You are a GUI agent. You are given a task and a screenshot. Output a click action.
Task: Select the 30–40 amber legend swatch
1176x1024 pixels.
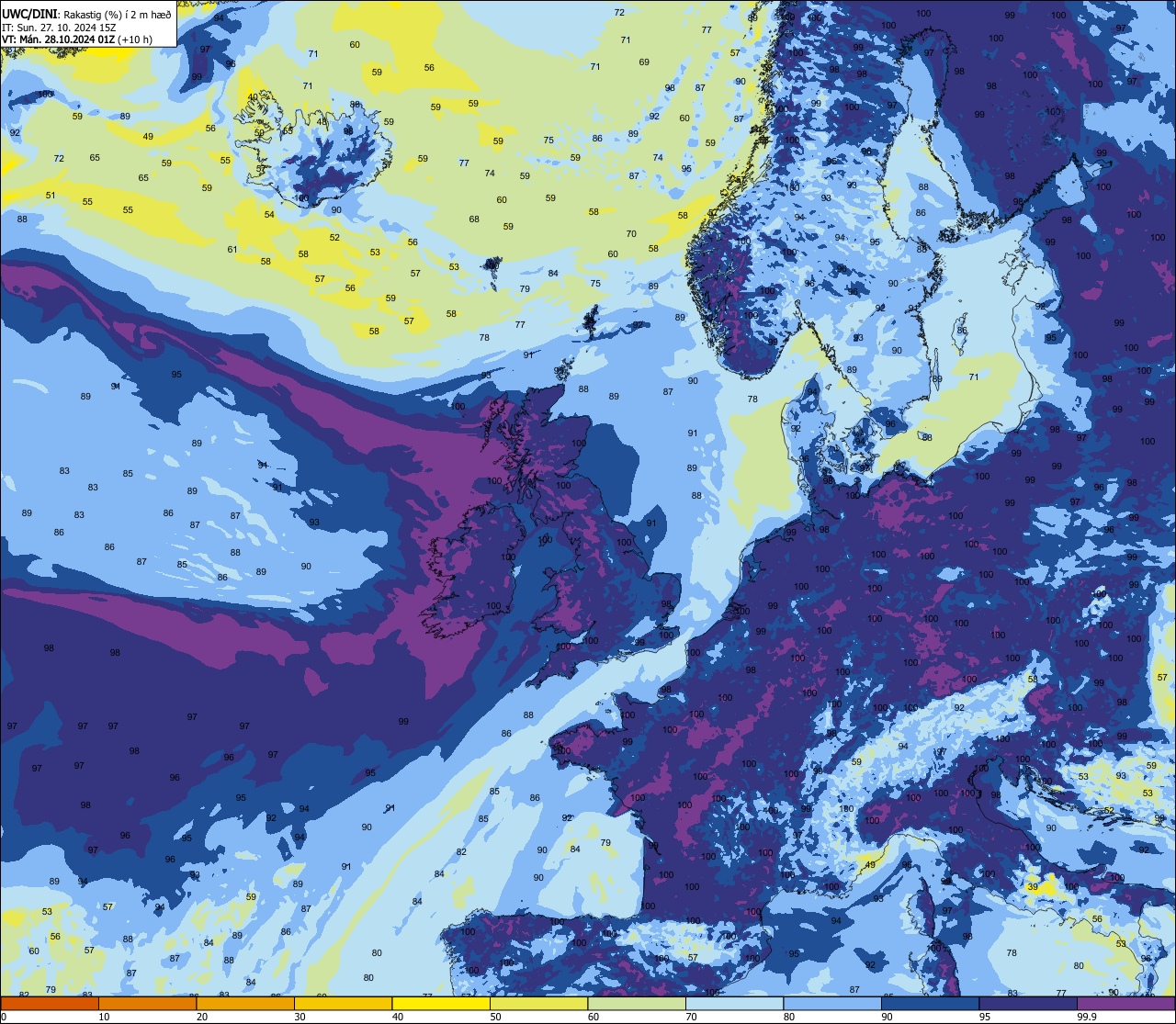pos(343,1004)
